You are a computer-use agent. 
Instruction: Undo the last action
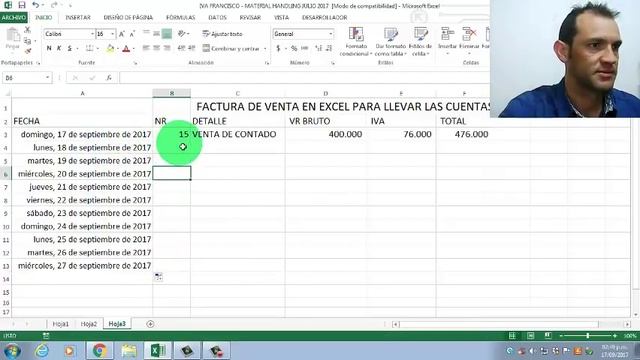(x=36, y=5)
